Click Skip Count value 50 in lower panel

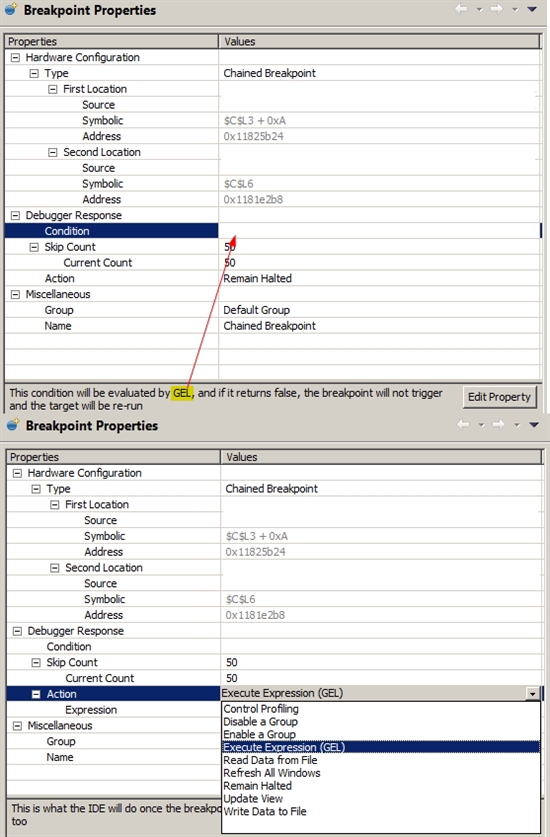231,663
